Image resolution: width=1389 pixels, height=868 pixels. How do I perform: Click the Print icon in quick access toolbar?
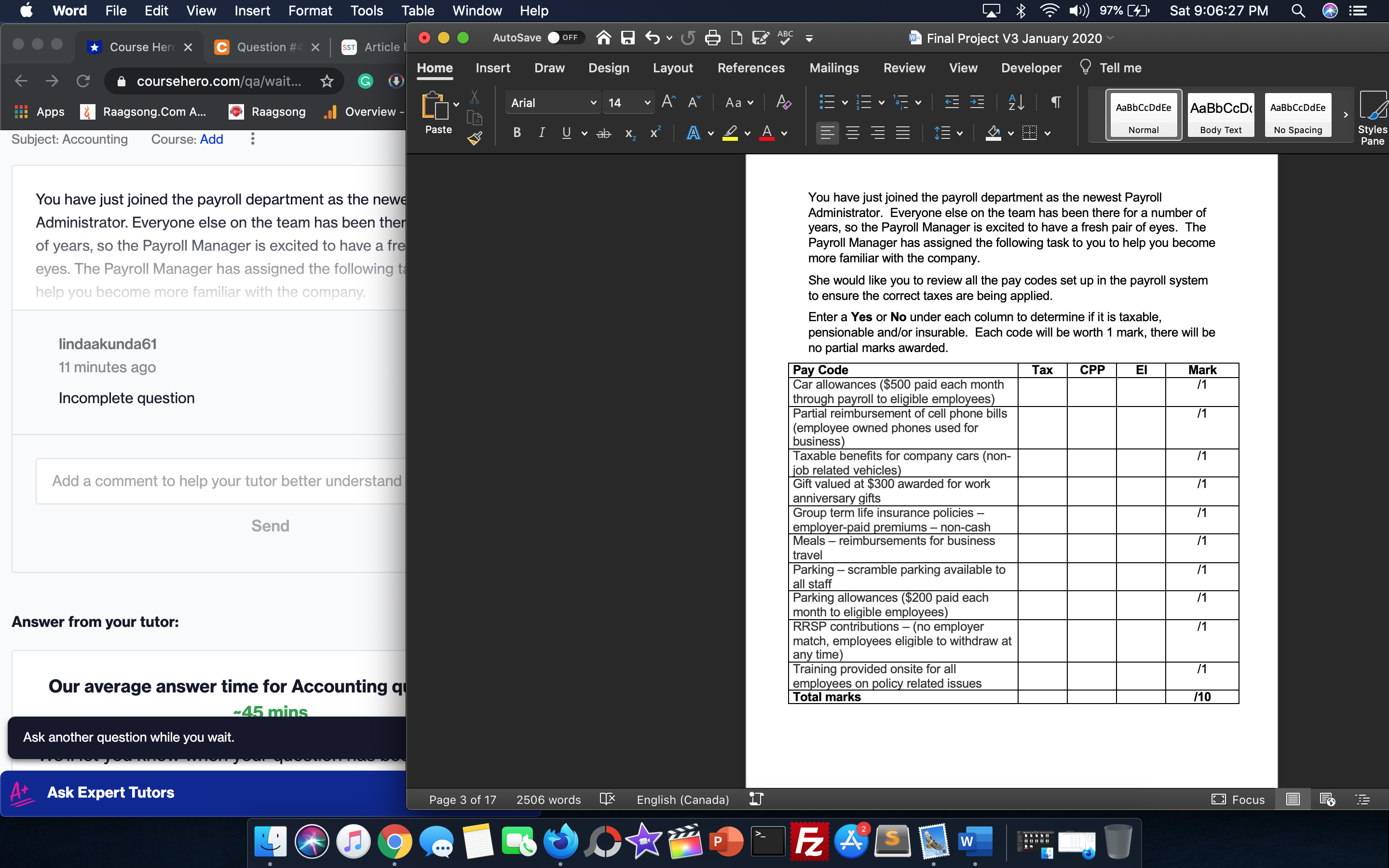pyautogui.click(x=712, y=37)
